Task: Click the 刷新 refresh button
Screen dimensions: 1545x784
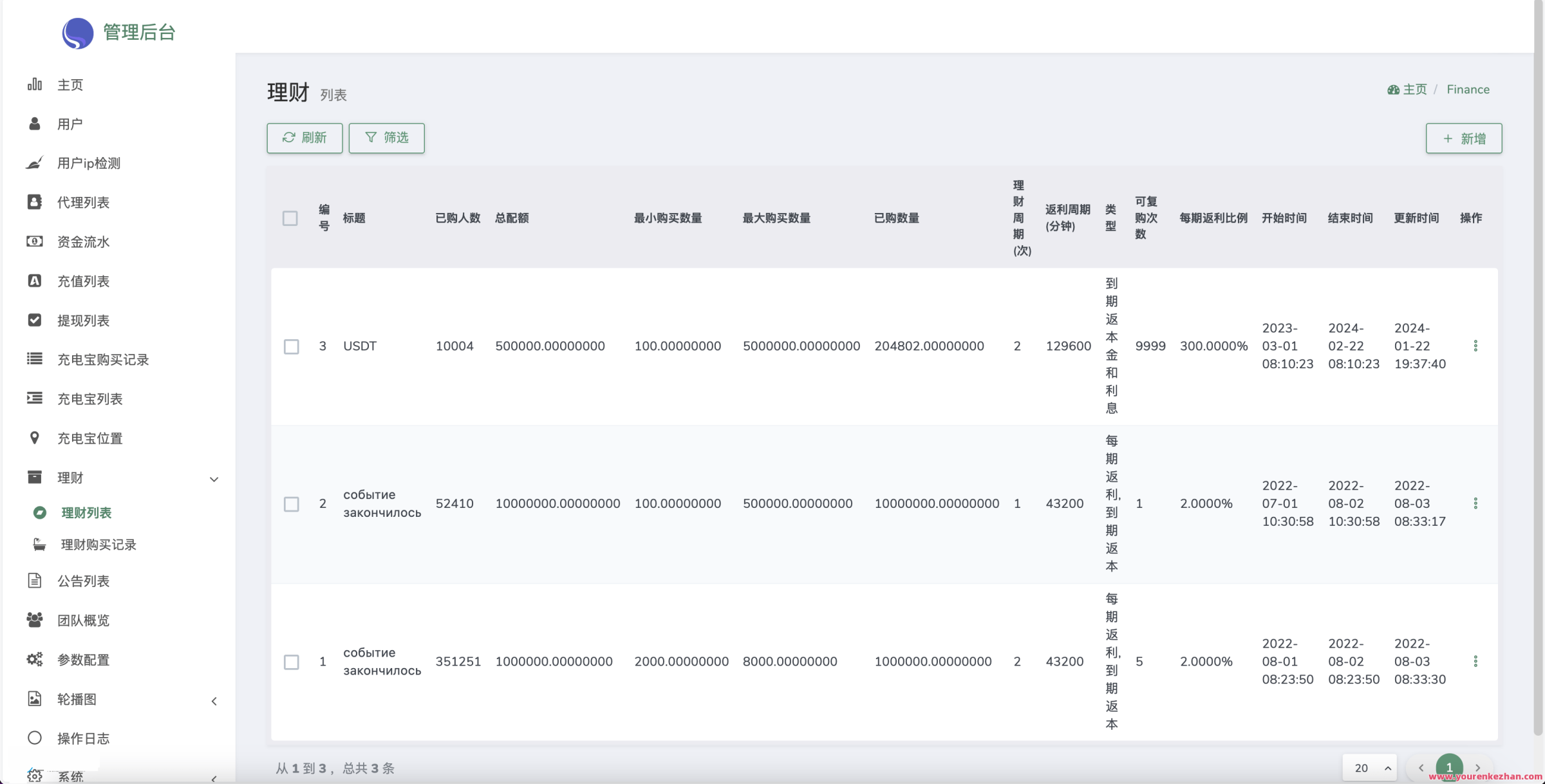Action: 304,138
